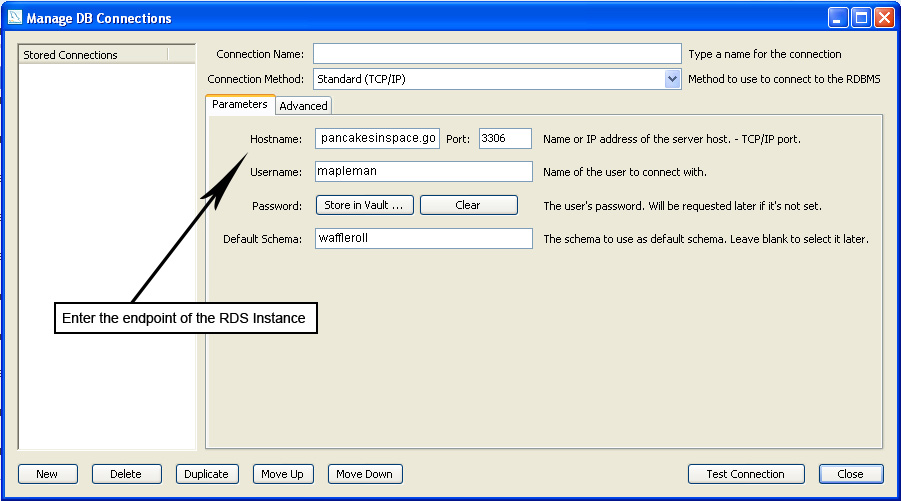Click the Port field showing 3306
This screenshot has width=901, height=501.
tap(505, 138)
